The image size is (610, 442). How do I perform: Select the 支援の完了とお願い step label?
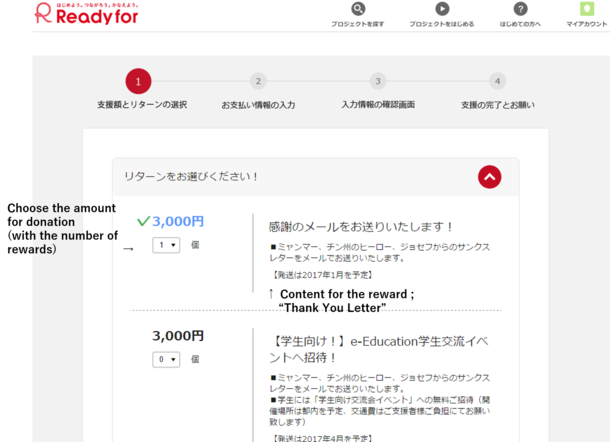click(497, 104)
